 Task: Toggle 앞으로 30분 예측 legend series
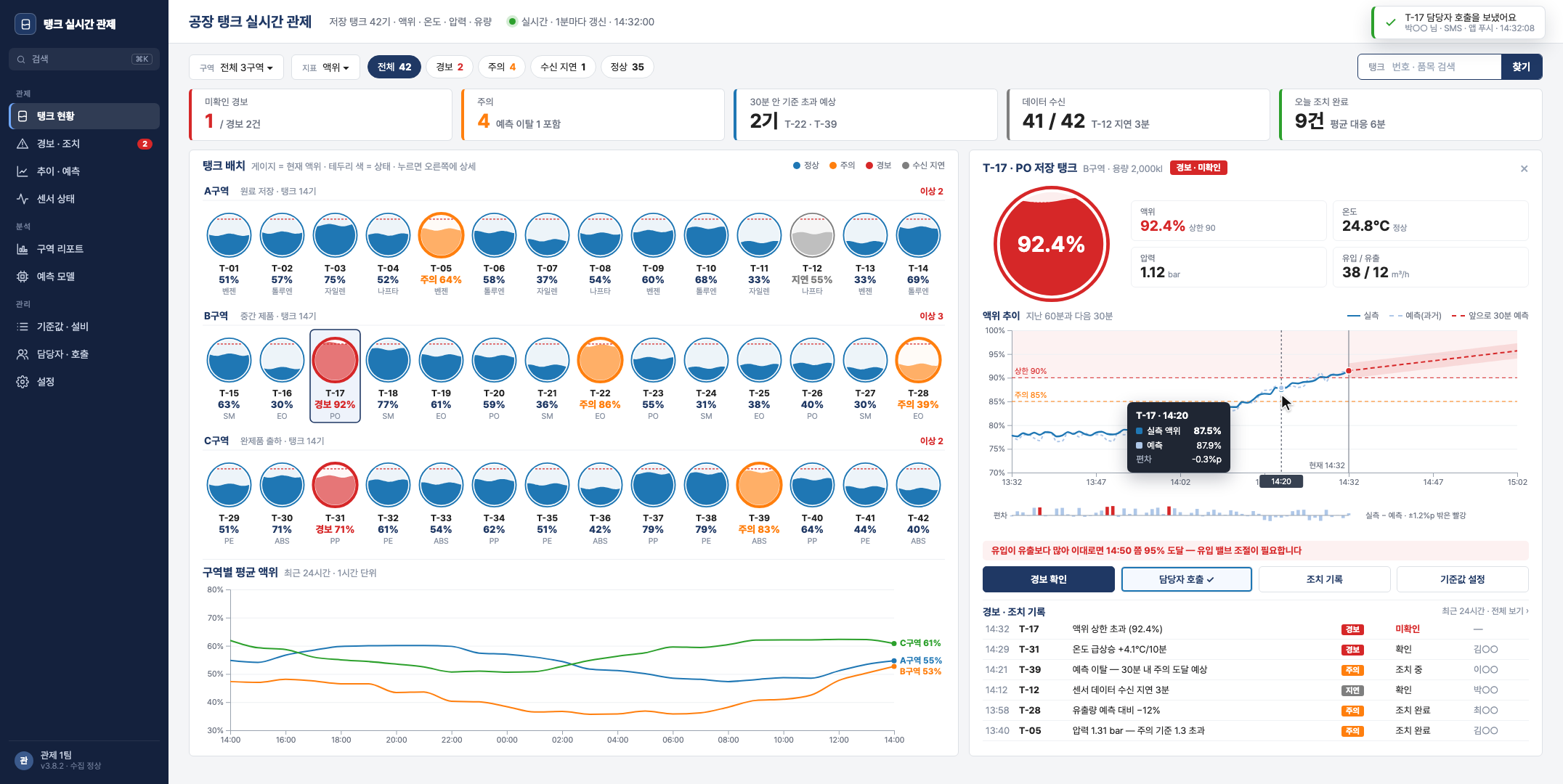tap(1490, 316)
